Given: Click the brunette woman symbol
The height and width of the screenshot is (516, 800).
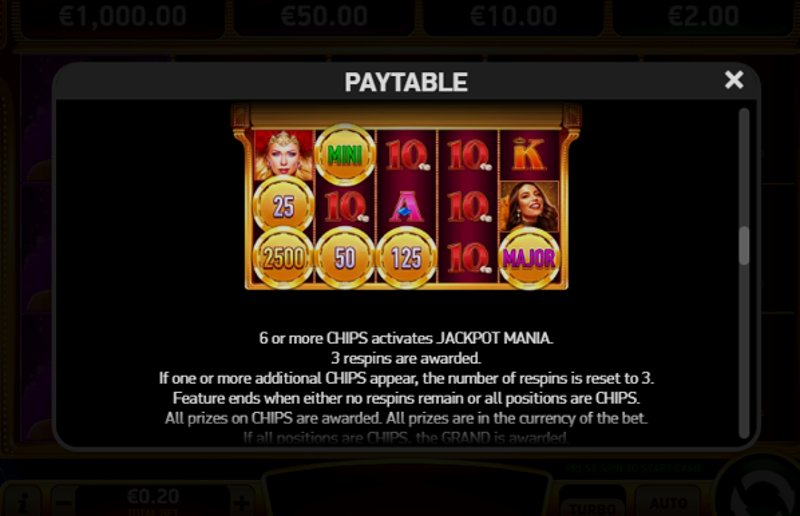Looking at the screenshot, I should coord(529,206).
